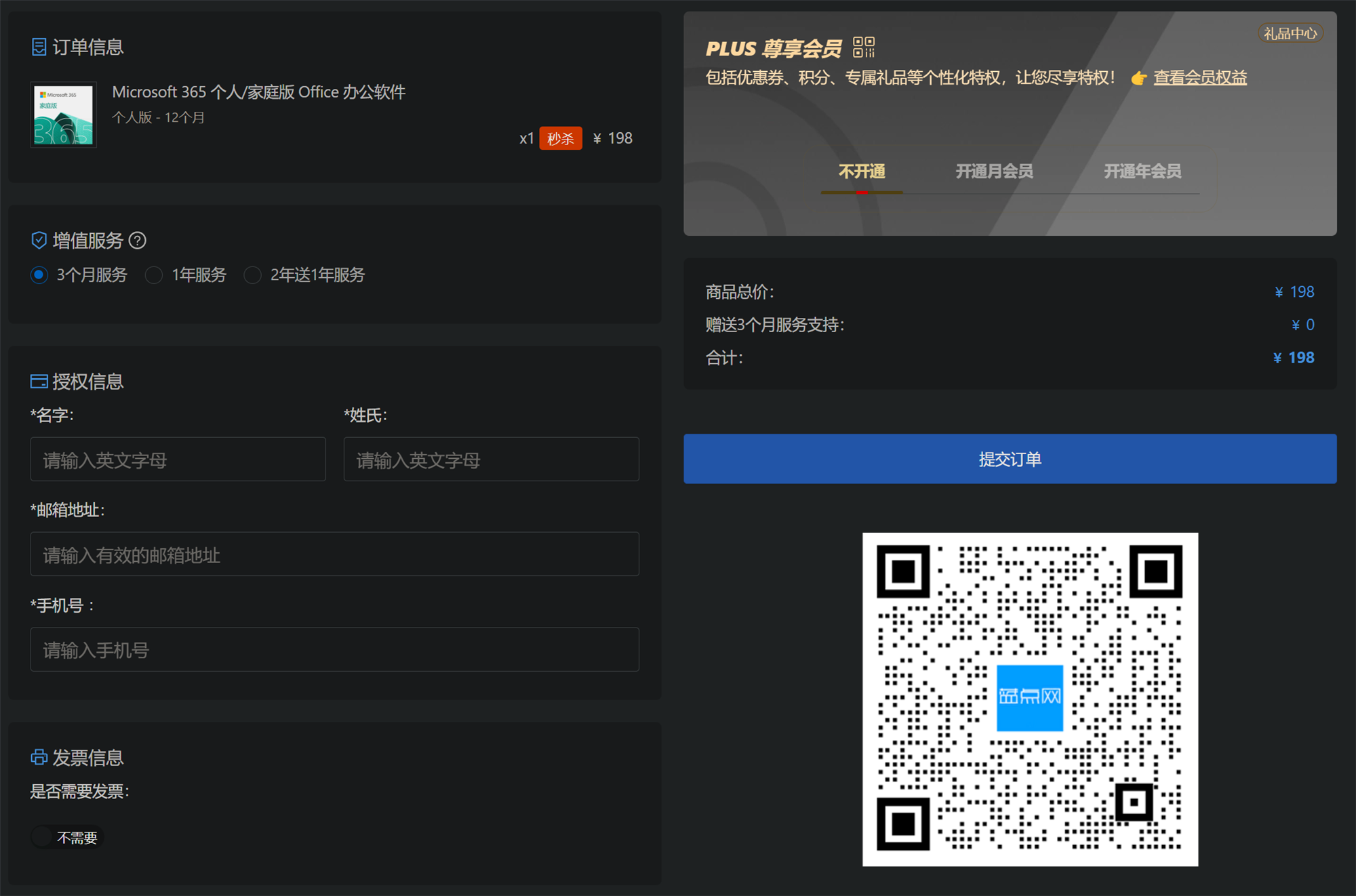Select the 1年服务 radio option
Viewport: 1356px width, 896px height.
(154, 274)
